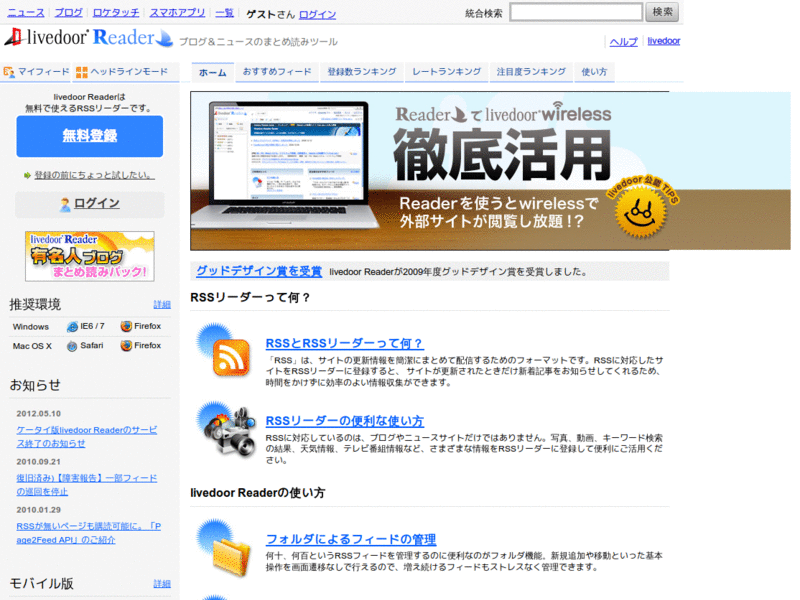Open the RSSとRSSリーダーって何？ link
Screen dimensions: 800x600
(x=344, y=343)
